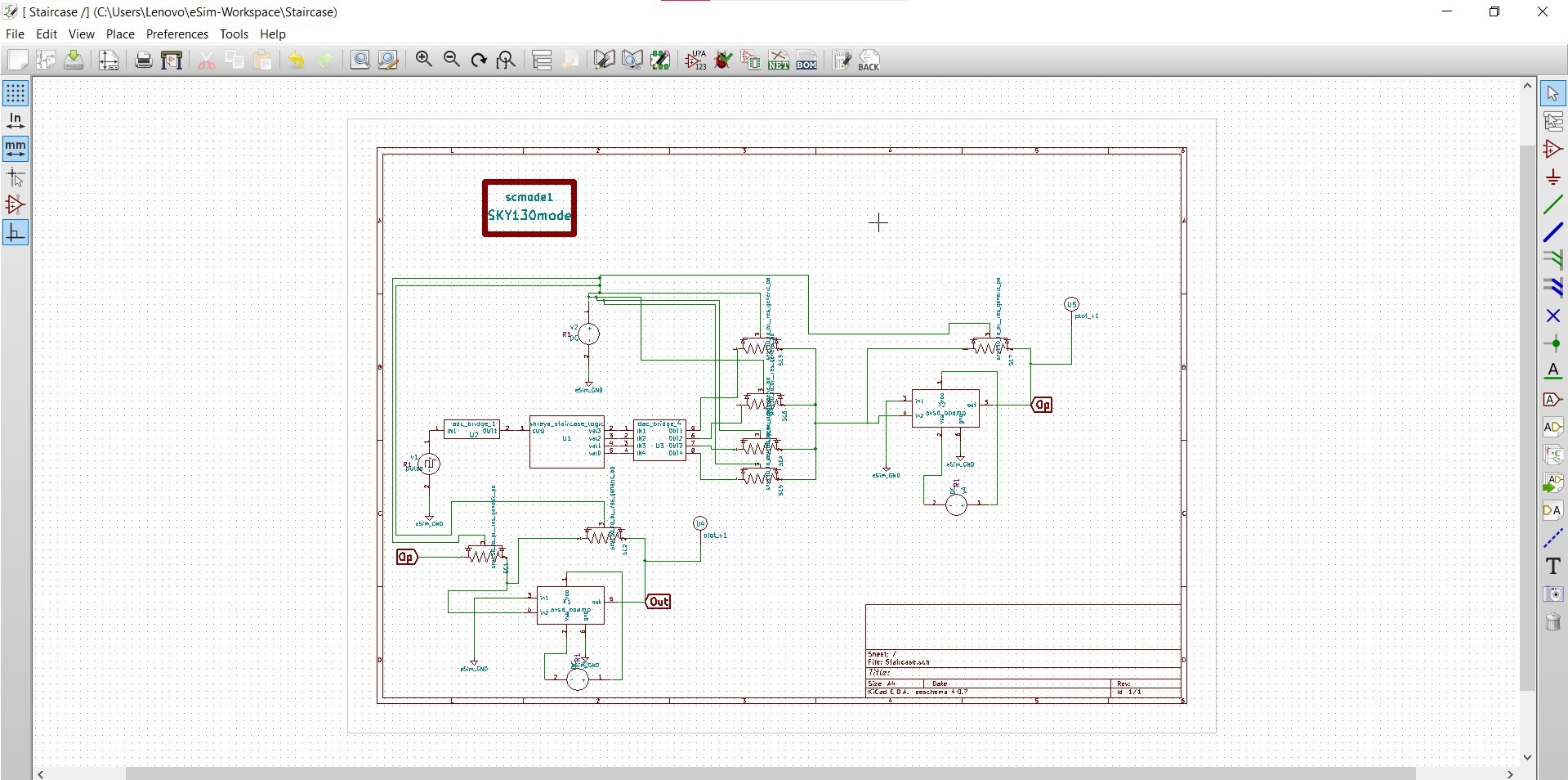Open the File menu
1568x780 pixels.
pos(15,34)
